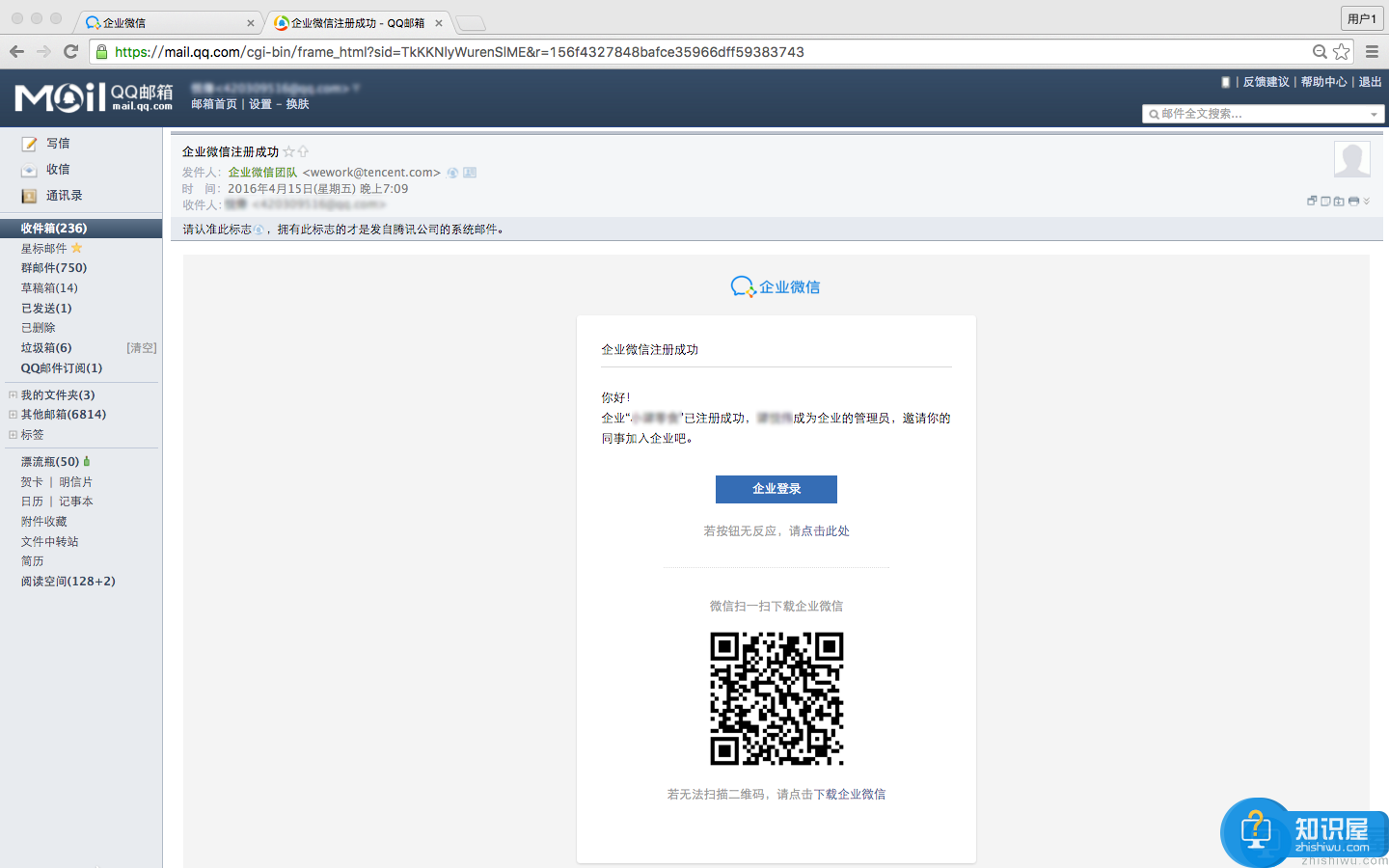This screenshot has width=1389, height=868.
Task: Open 帮助中心 help center
Action: [1323, 82]
